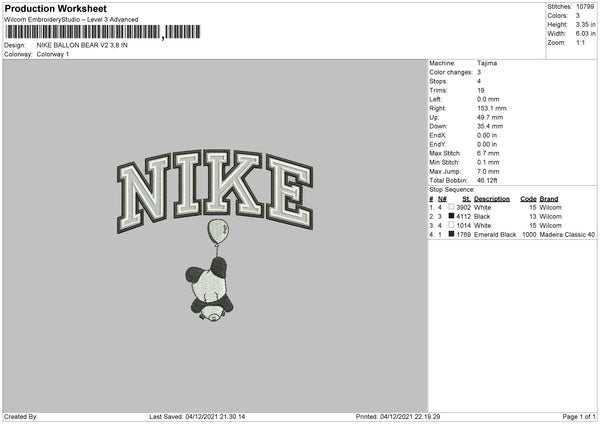This screenshot has width=600, height=424.
Task: Click the Up value 49.7 mm
Action: [x=490, y=117]
